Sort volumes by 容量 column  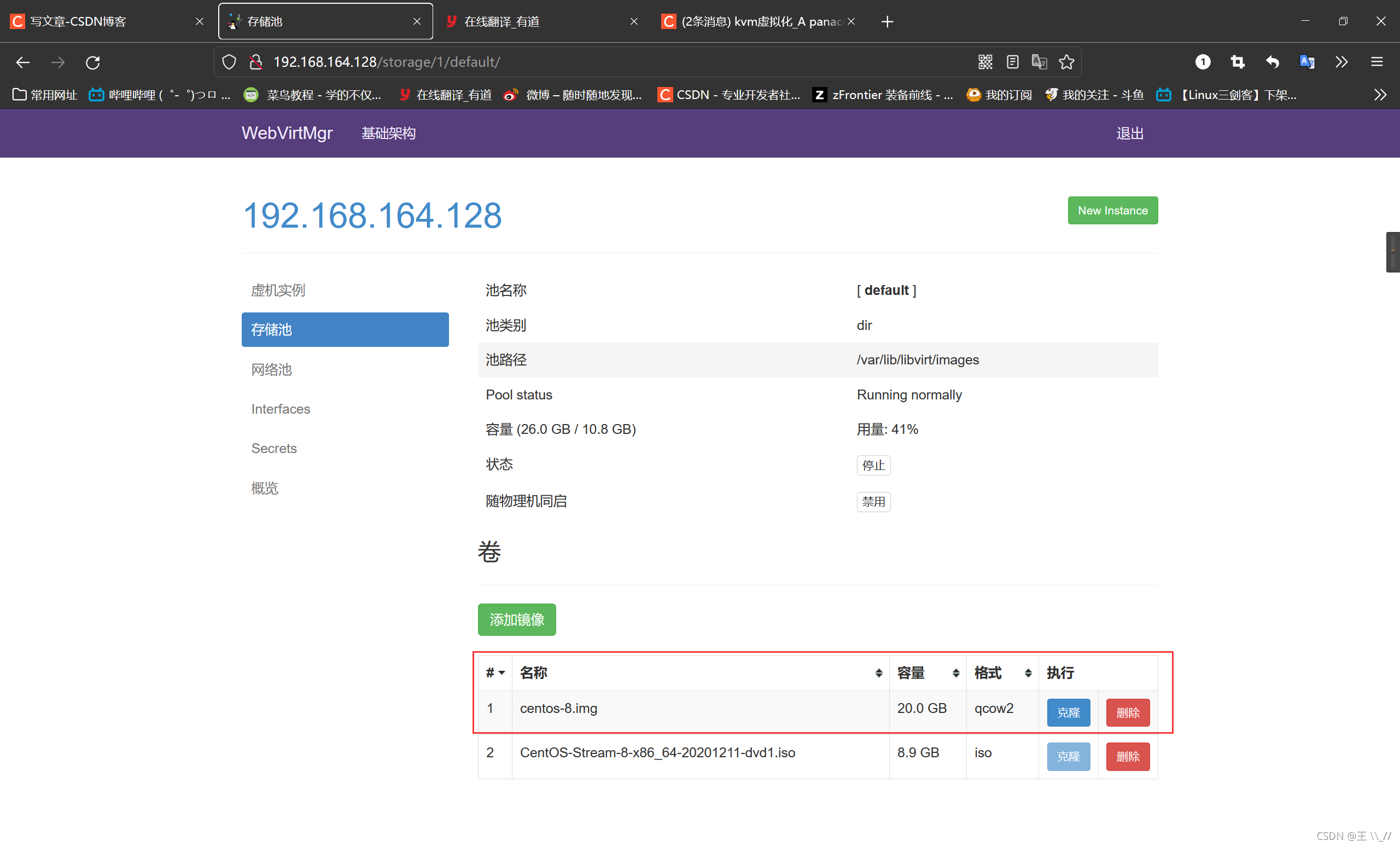(x=928, y=672)
